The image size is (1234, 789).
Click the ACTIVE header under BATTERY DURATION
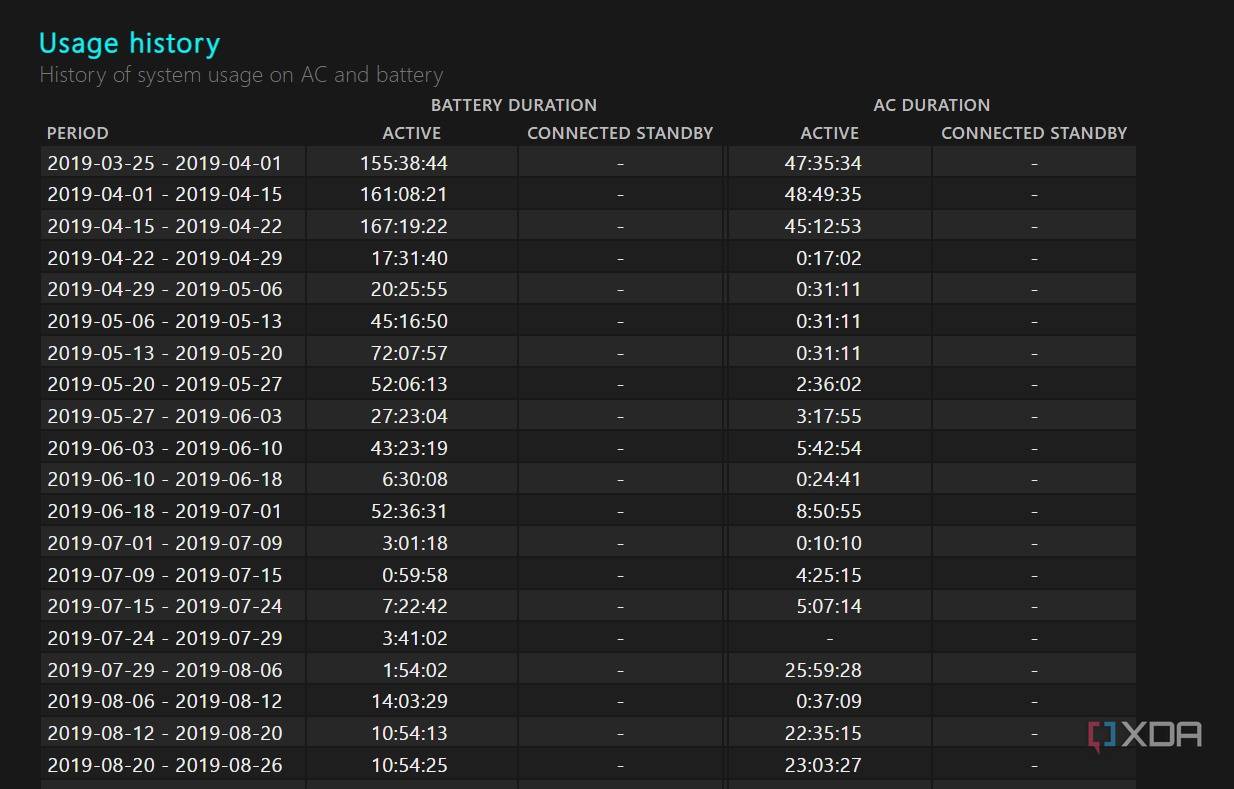412,133
